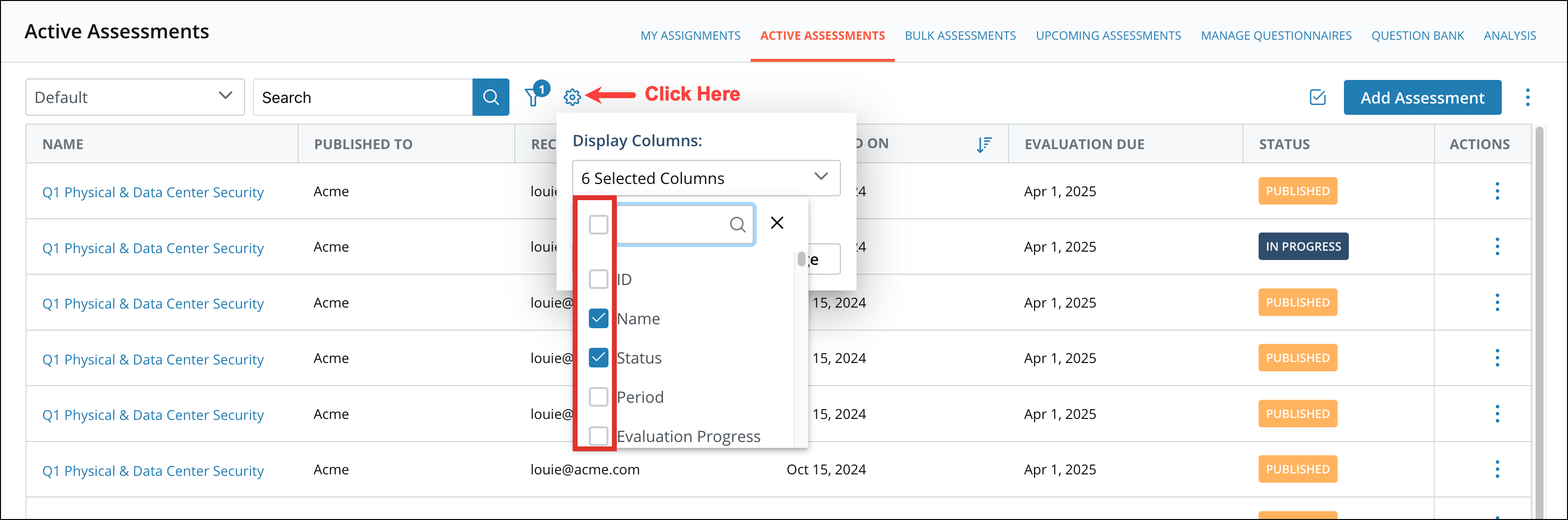This screenshot has width=1568, height=520.
Task: Go to Manage Questionnaires tab
Action: pos(1276,35)
